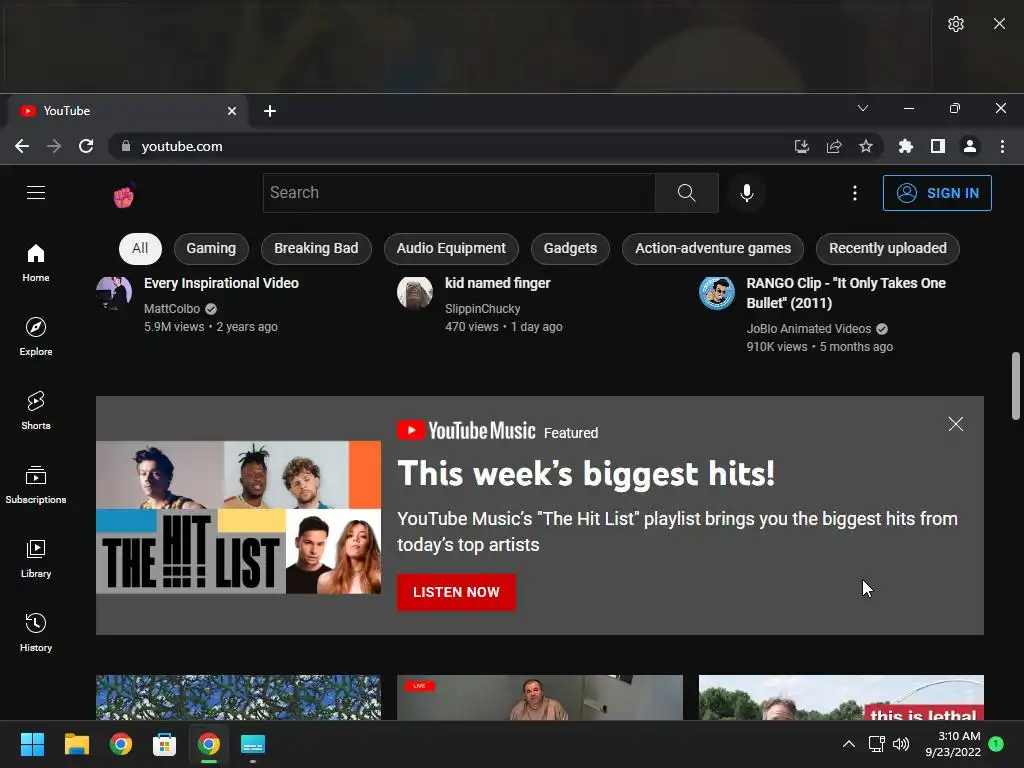
Task: Open History in sidebar
Action: click(x=36, y=632)
